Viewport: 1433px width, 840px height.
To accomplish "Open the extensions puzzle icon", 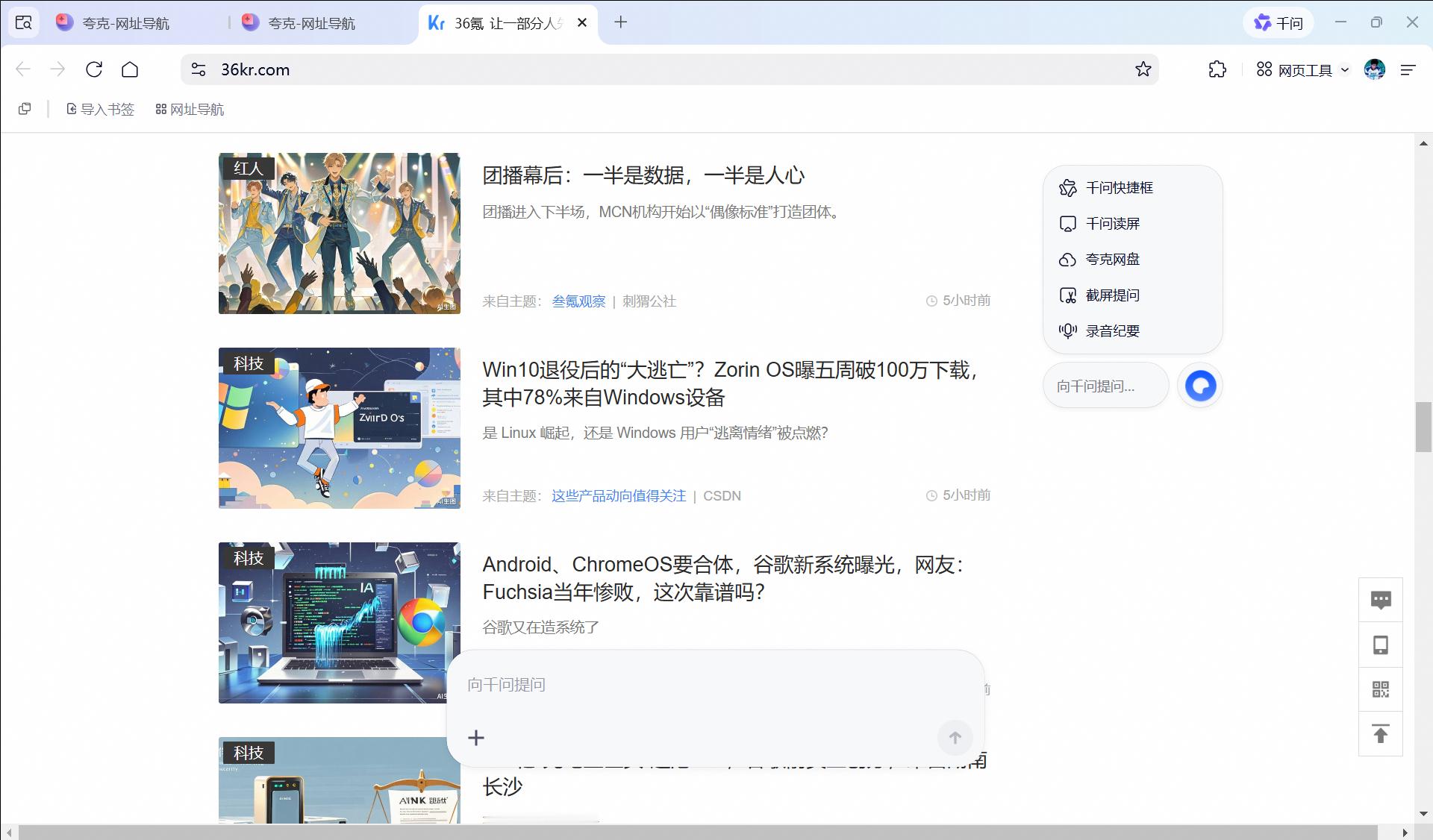I will [x=1217, y=69].
